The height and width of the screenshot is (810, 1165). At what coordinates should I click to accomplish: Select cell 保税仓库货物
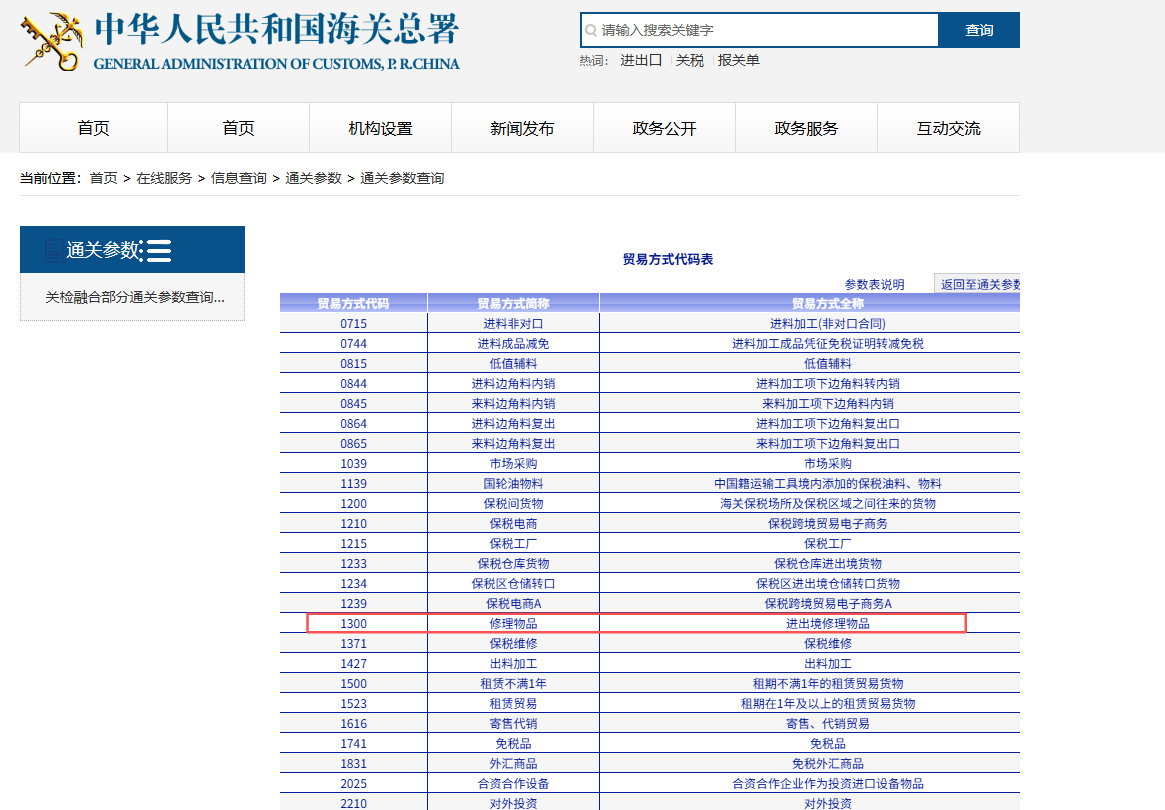pyautogui.click(x=513, y=564)
